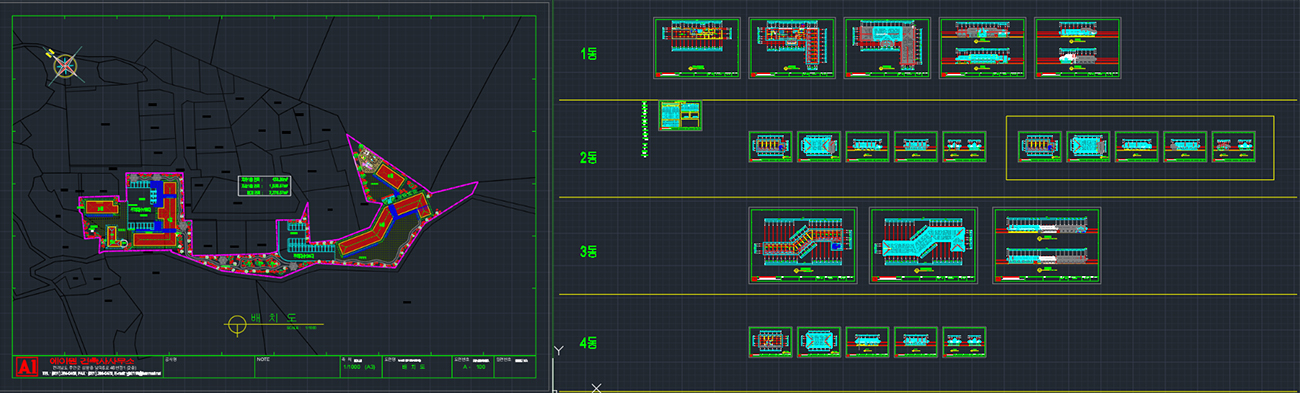Open the second sheet inside the yellow frame
Viewport: 1300px width, 393px height.
point(1088,147)
